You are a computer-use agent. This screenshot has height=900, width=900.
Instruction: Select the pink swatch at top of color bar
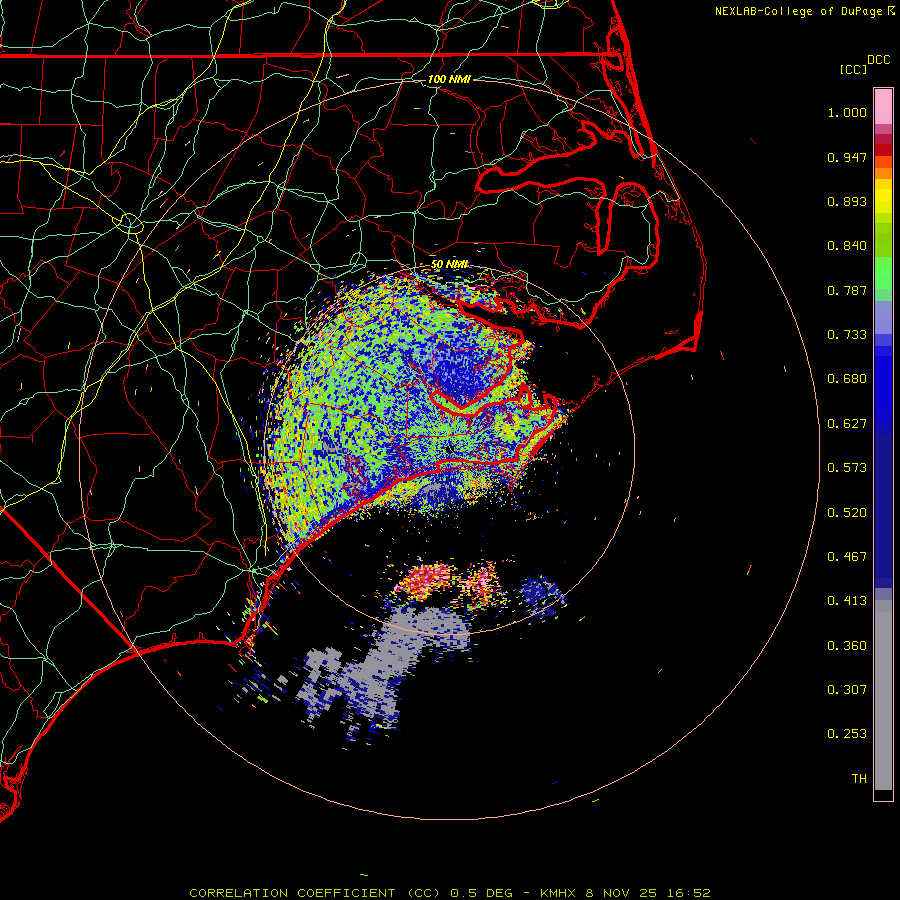pos(883,107)
